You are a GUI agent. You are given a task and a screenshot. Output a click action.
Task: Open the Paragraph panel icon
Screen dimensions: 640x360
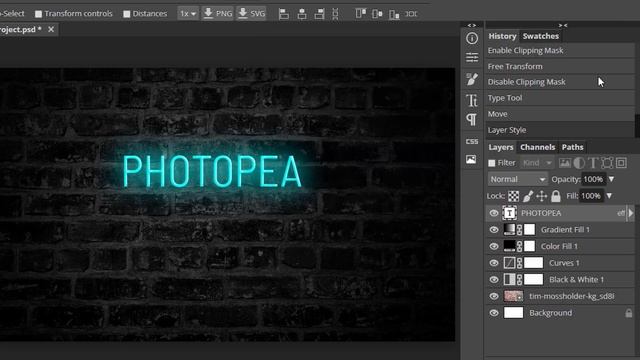pos(472,120)
